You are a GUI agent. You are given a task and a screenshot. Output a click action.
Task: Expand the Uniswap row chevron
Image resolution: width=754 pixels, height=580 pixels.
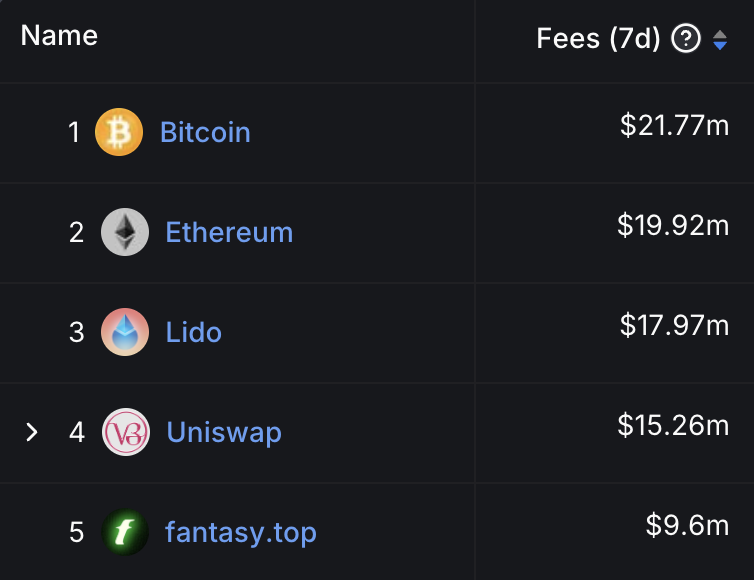pos(32,432)
